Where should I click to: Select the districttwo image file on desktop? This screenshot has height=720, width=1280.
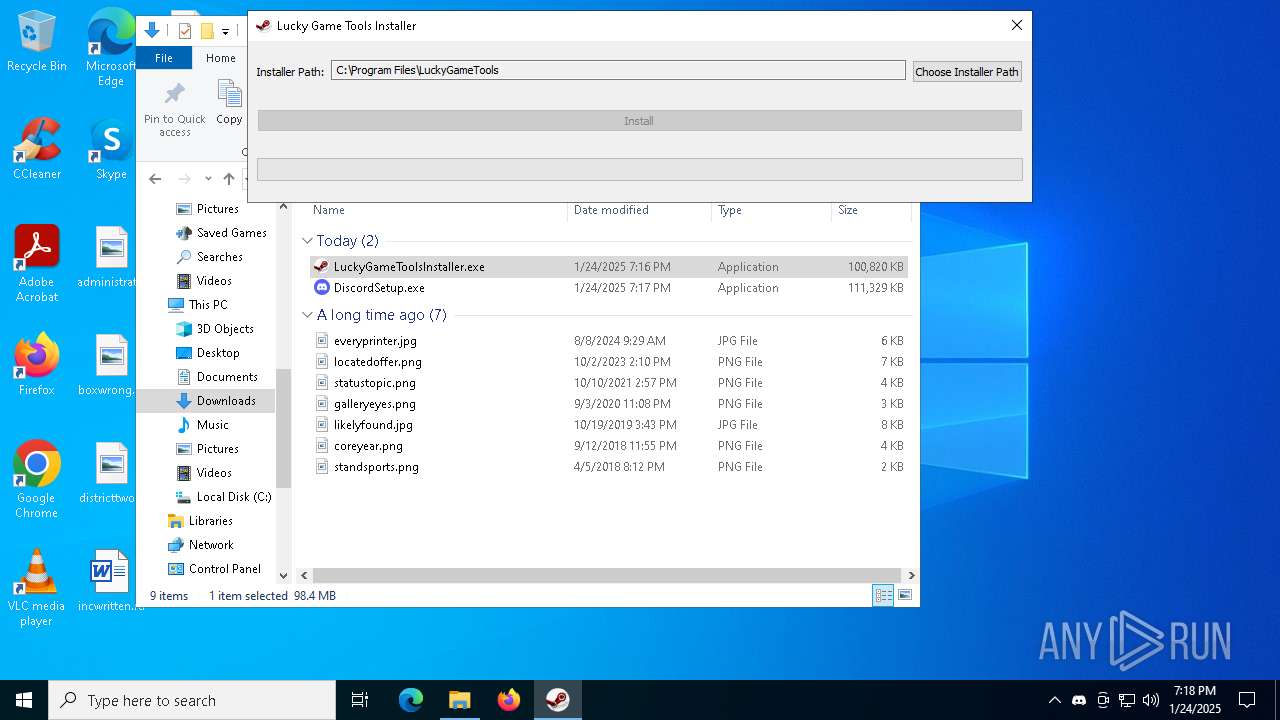[111, 473]
